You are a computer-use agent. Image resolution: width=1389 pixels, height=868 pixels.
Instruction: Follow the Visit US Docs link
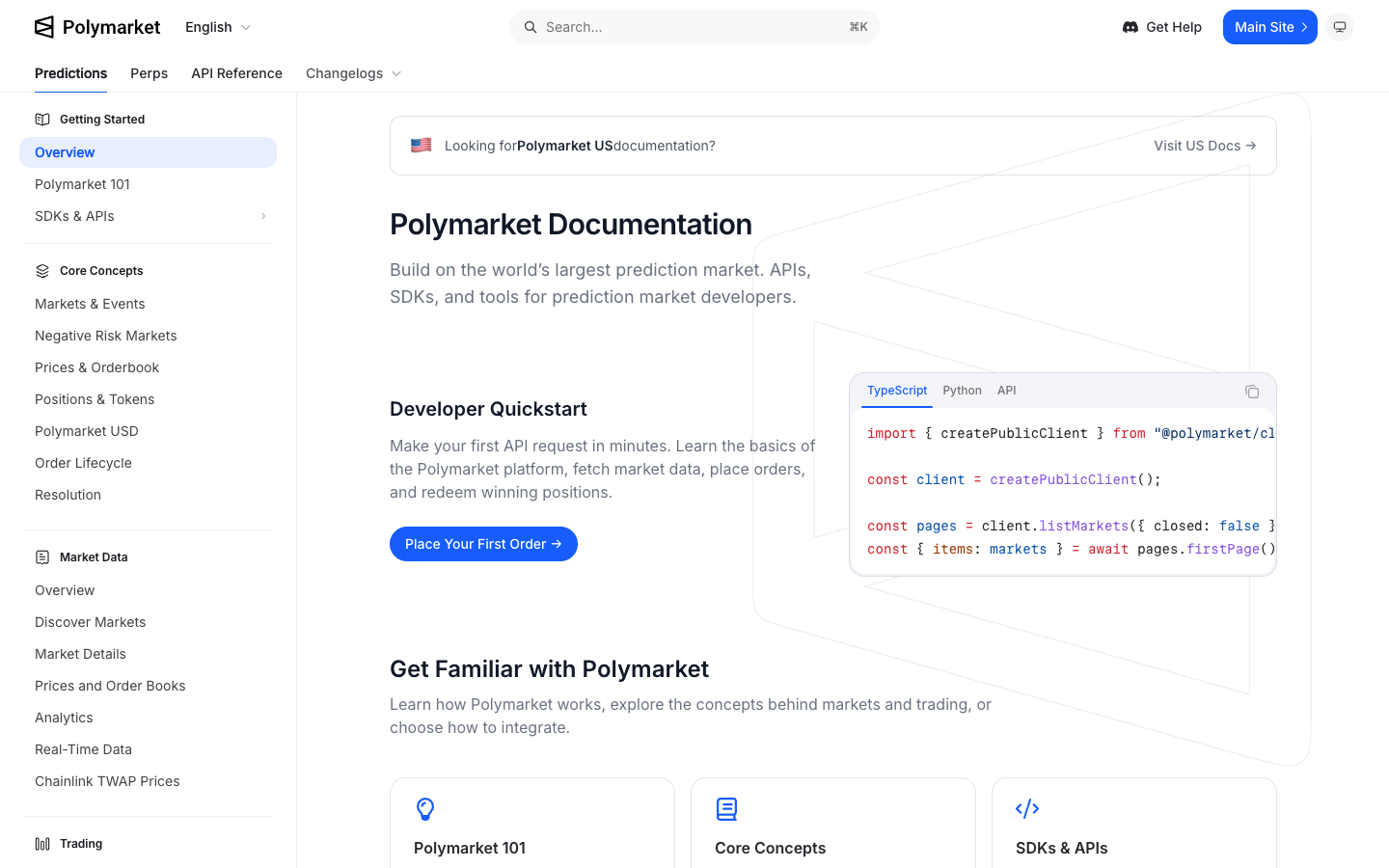coord(1205,146)
